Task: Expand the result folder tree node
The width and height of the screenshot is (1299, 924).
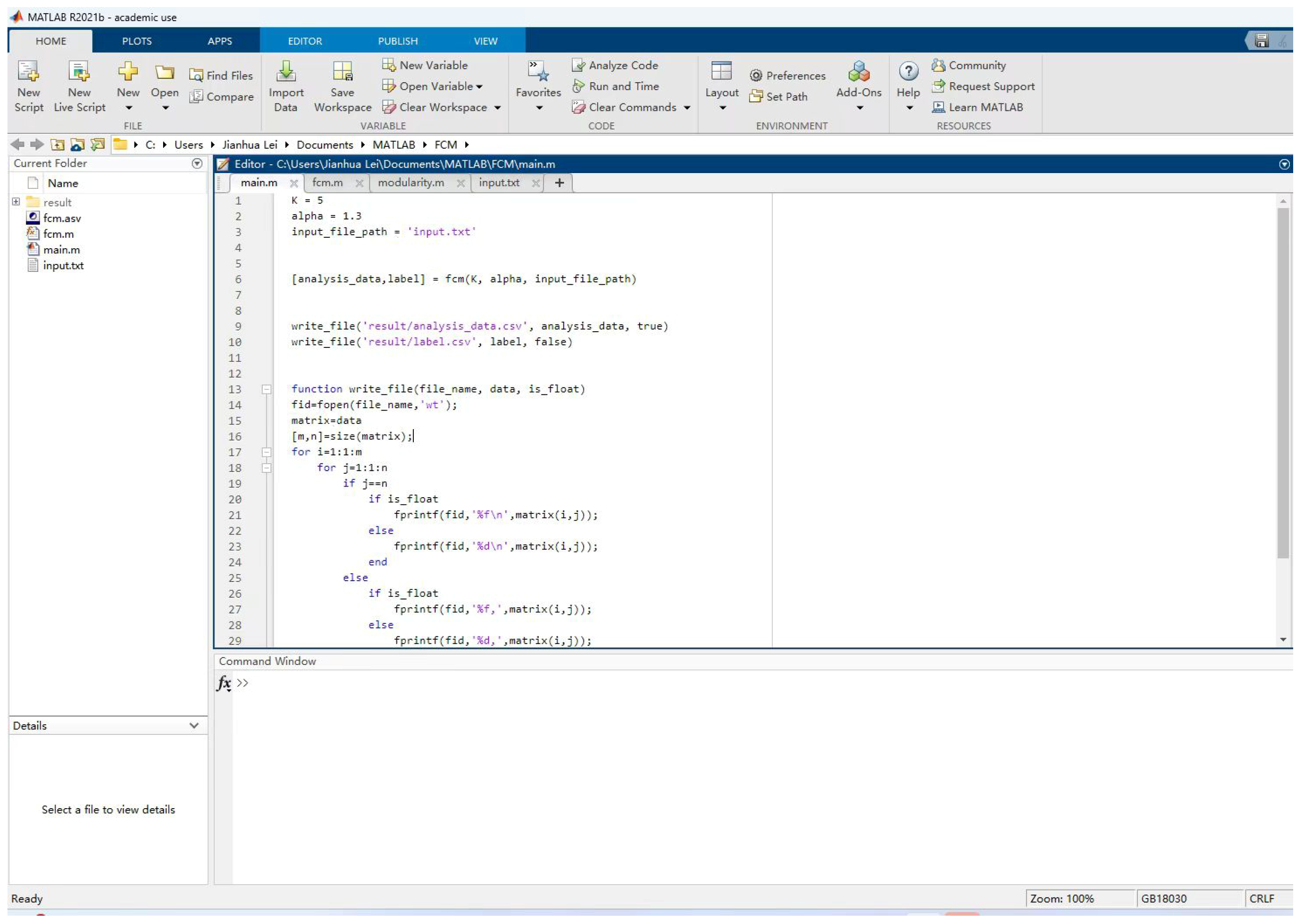Action: 16,202
